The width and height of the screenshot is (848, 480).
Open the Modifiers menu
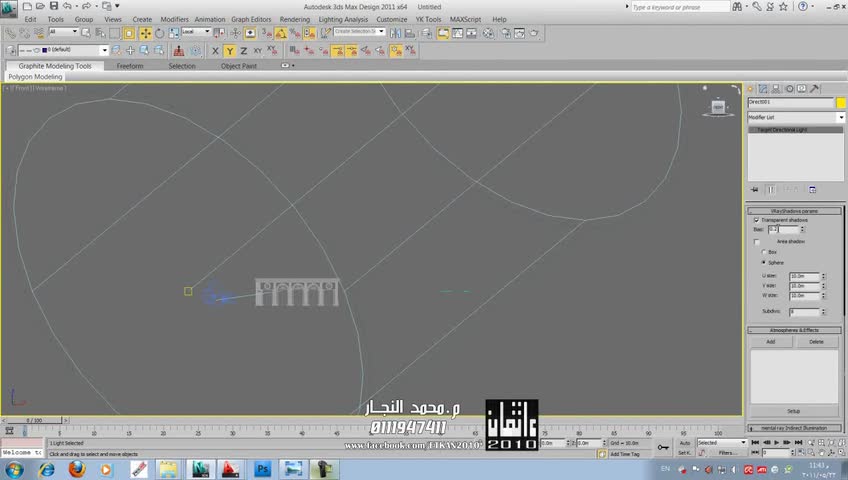click(174, 19)
